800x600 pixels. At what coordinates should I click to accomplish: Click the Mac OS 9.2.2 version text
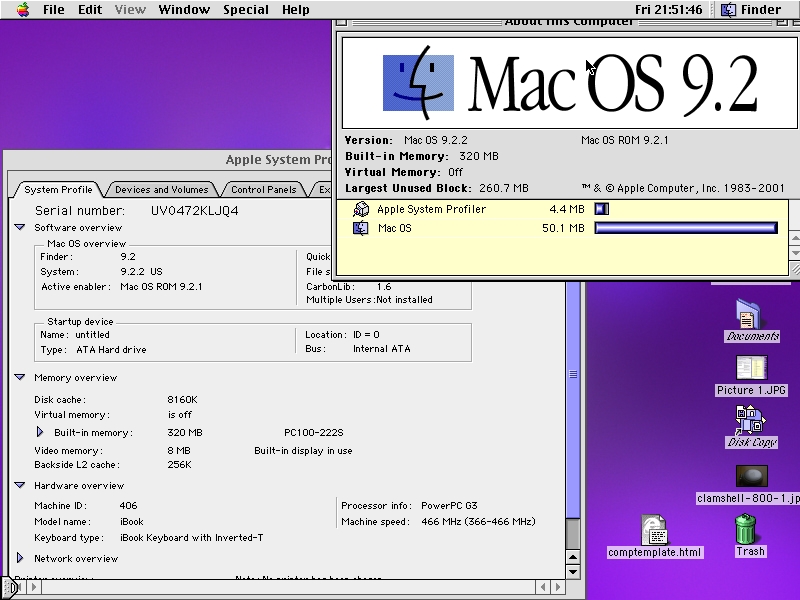click(436, 140)
